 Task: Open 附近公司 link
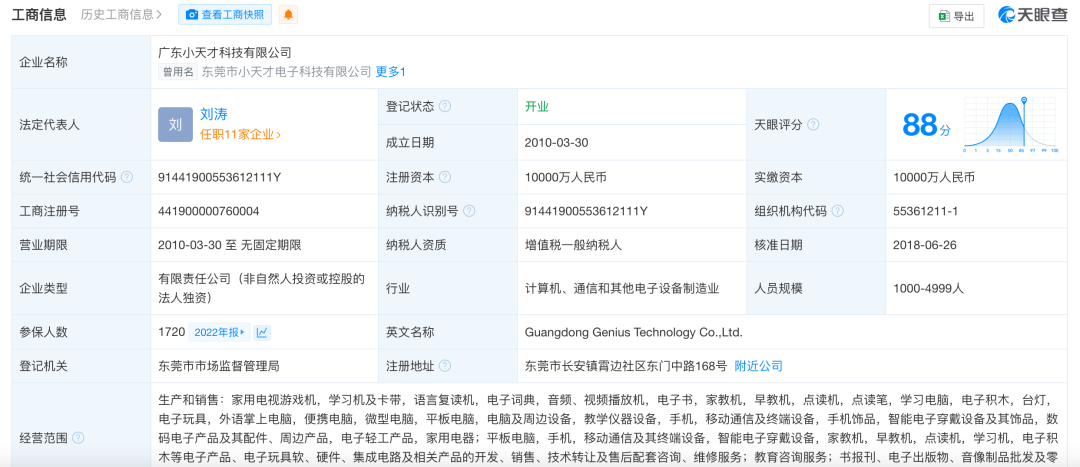tap(758, 366)
